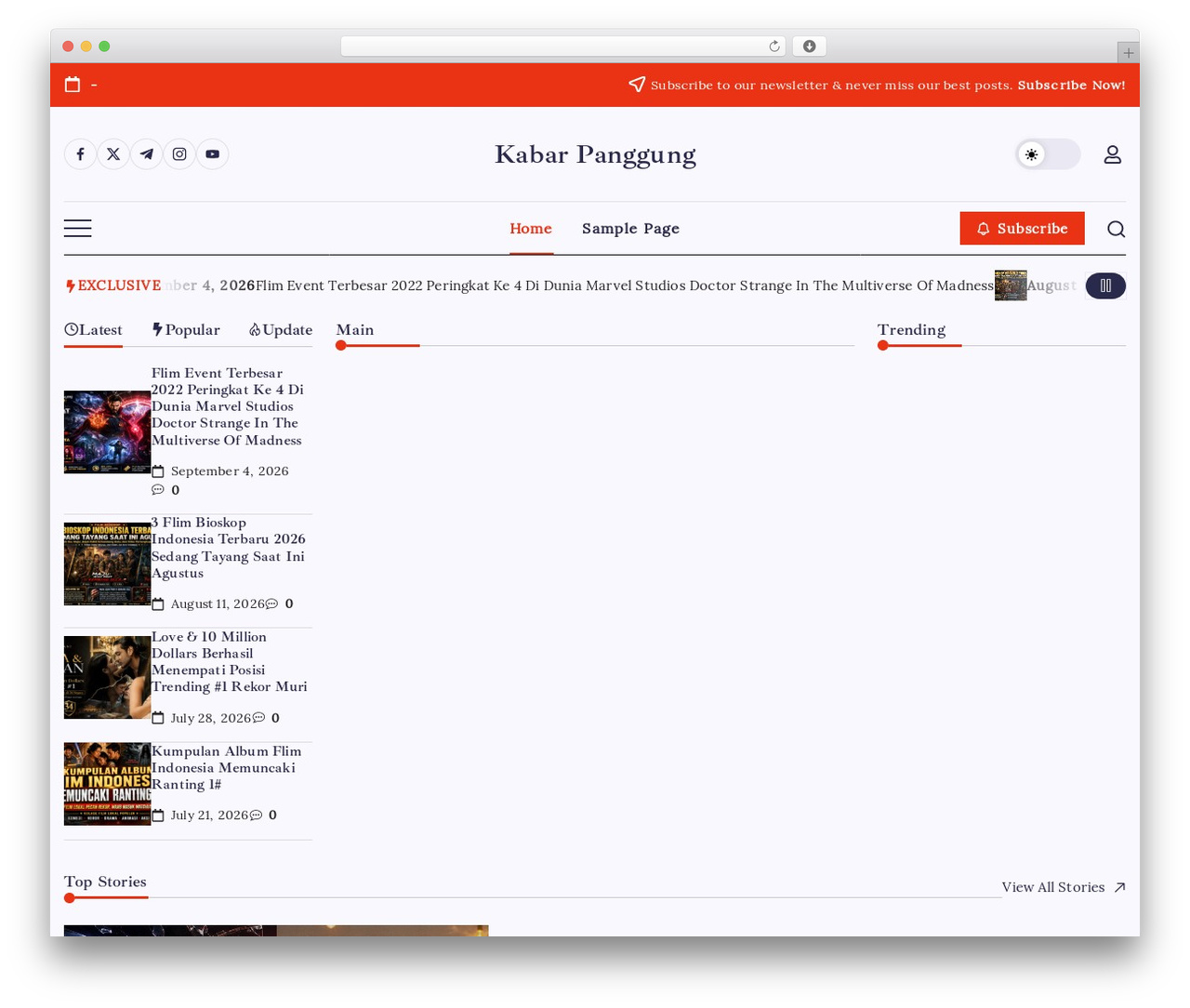This screenshot has width=1190, height=1008.
Task: Select the Update tab
Action: click(x=281, y=330)
